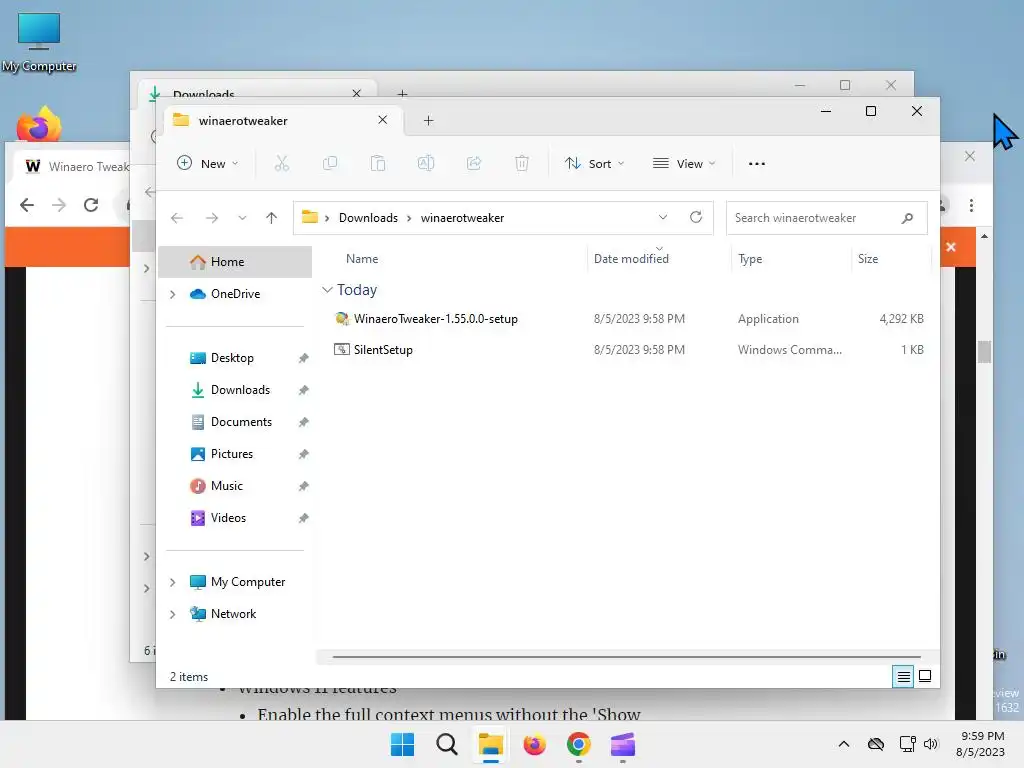
Task: Click Downloads in the address breadcrumb
Action: click(x=368, y=217)
